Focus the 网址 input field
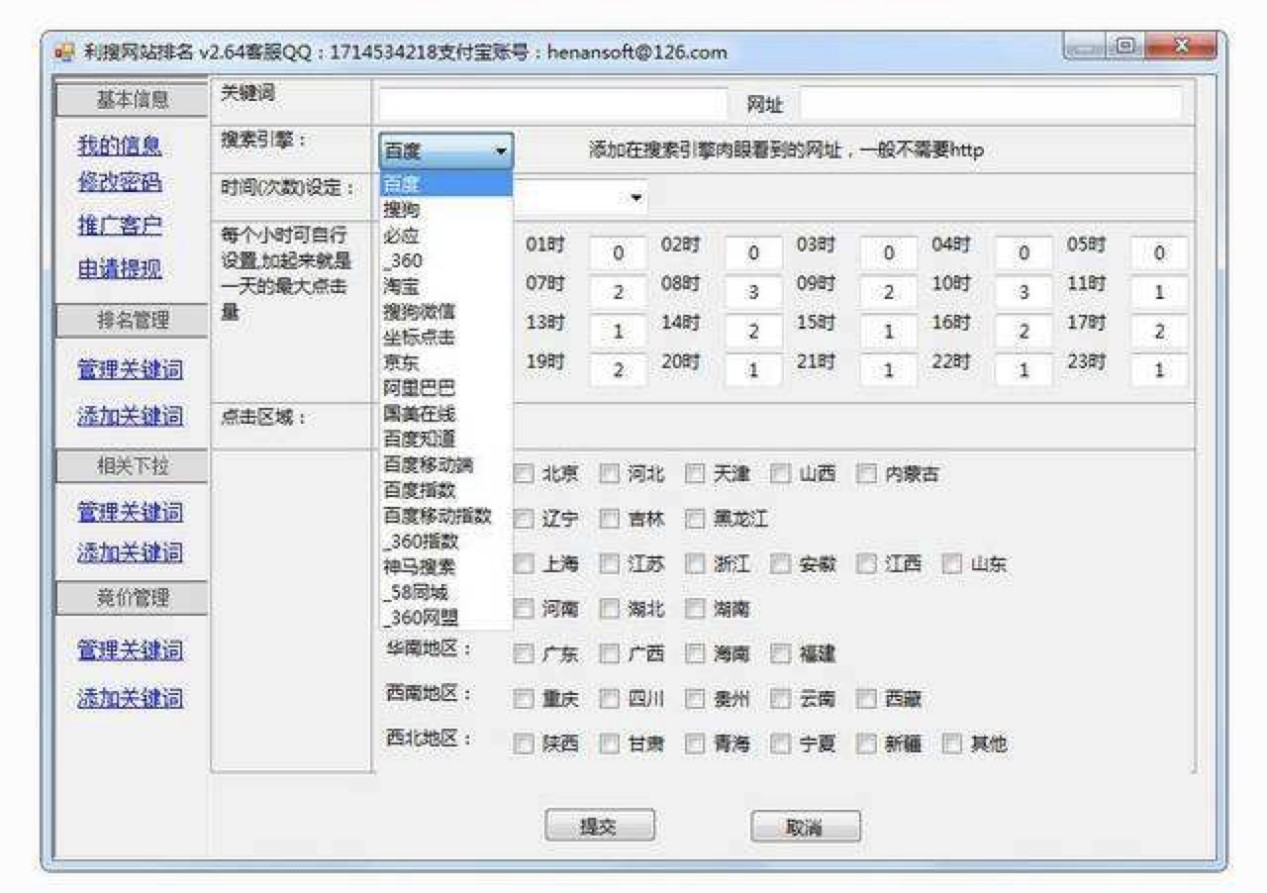This screenshot has width=1267, height=893. 990,104
